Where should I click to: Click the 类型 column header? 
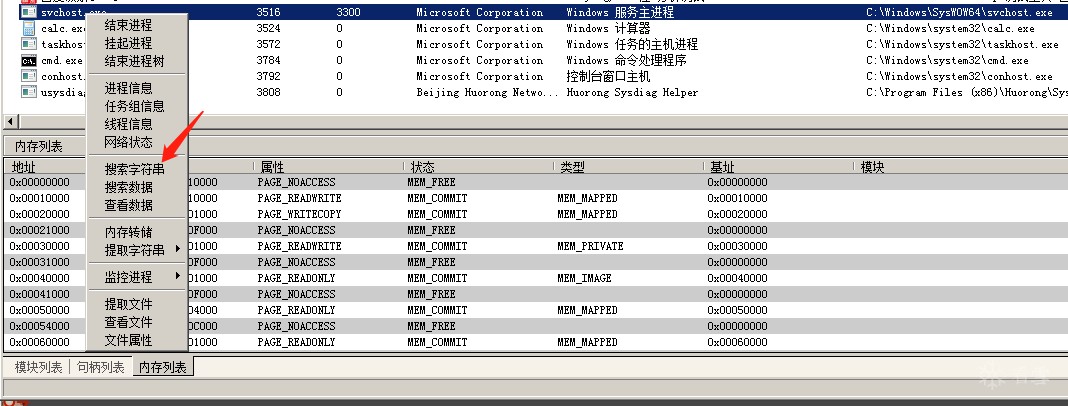(x=572, y=167)
